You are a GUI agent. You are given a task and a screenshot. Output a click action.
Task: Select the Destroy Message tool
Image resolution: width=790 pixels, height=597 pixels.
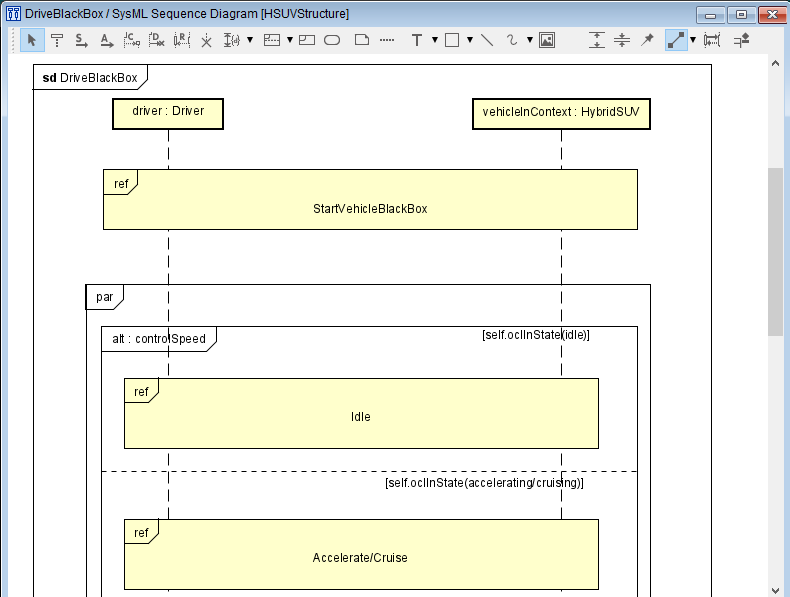(157, 40)
